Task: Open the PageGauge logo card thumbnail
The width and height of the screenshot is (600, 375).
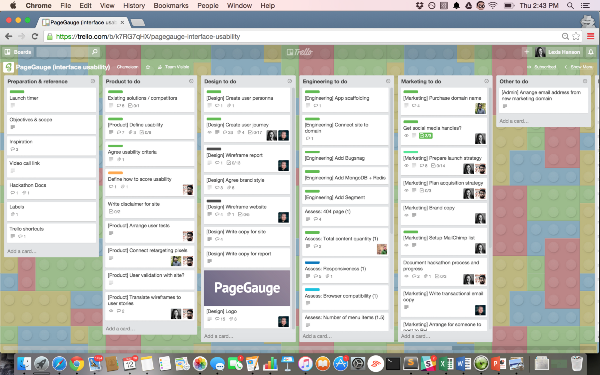Action: [x=247, y=288]
